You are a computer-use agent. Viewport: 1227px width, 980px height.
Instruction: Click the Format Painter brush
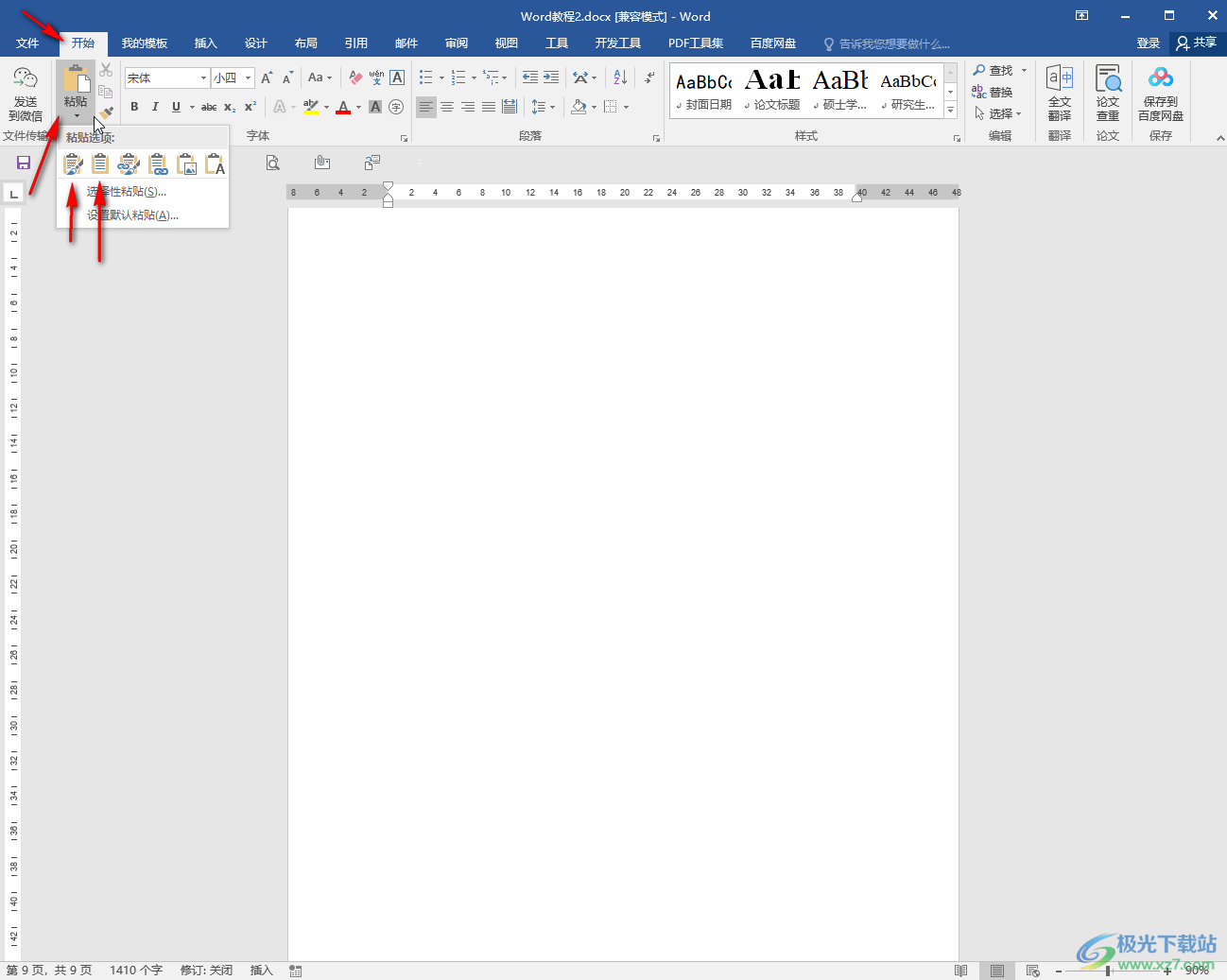pyautogui.click(x=106, y=112)
